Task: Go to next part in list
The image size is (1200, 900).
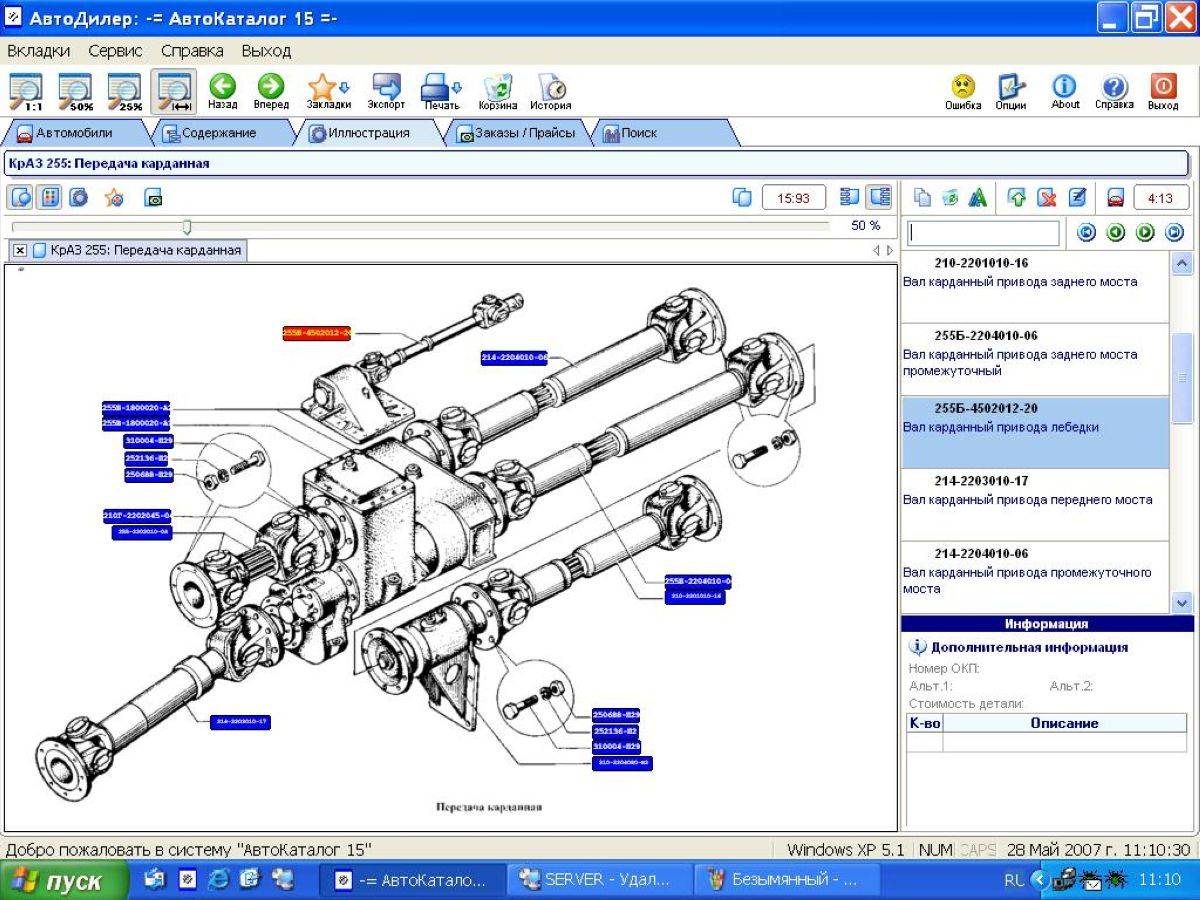Action: pyautogui.click(x=1145, y=233)
